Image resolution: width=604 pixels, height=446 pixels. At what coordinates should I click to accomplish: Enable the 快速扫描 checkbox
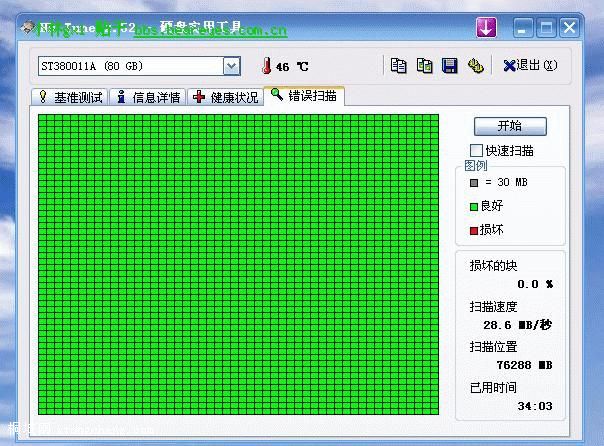coord(476,150)
